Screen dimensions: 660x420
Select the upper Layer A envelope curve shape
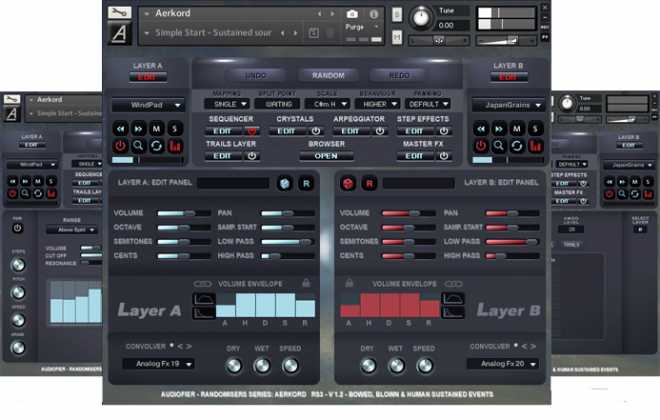pos(204,299)
